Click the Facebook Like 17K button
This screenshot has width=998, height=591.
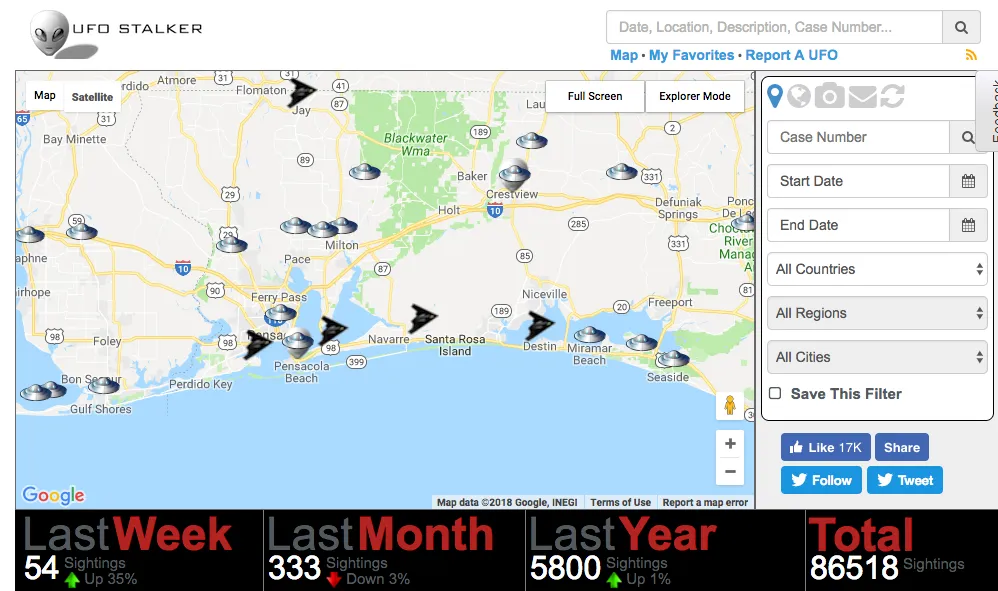(826, 447)
